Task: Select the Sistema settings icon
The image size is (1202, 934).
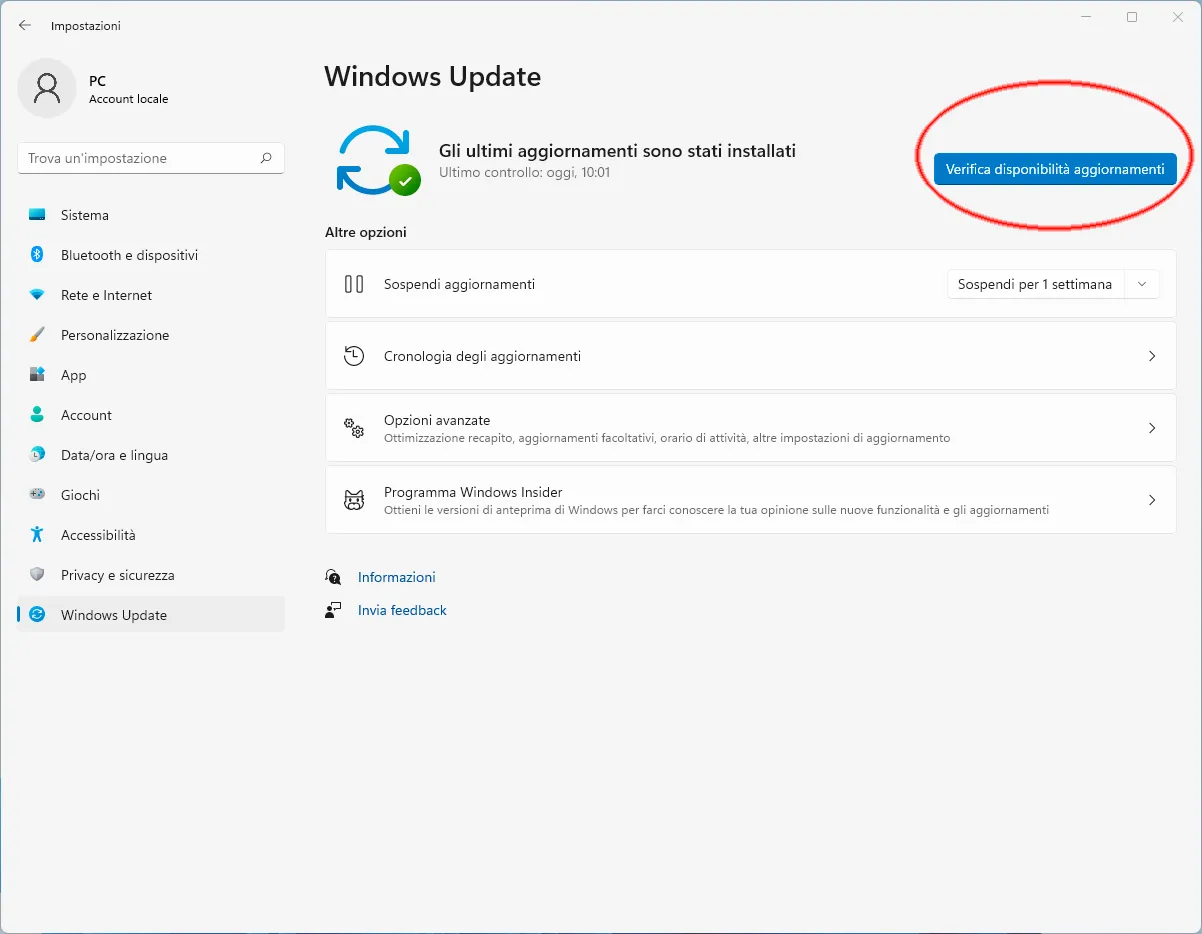Action: tap(39, 214)
